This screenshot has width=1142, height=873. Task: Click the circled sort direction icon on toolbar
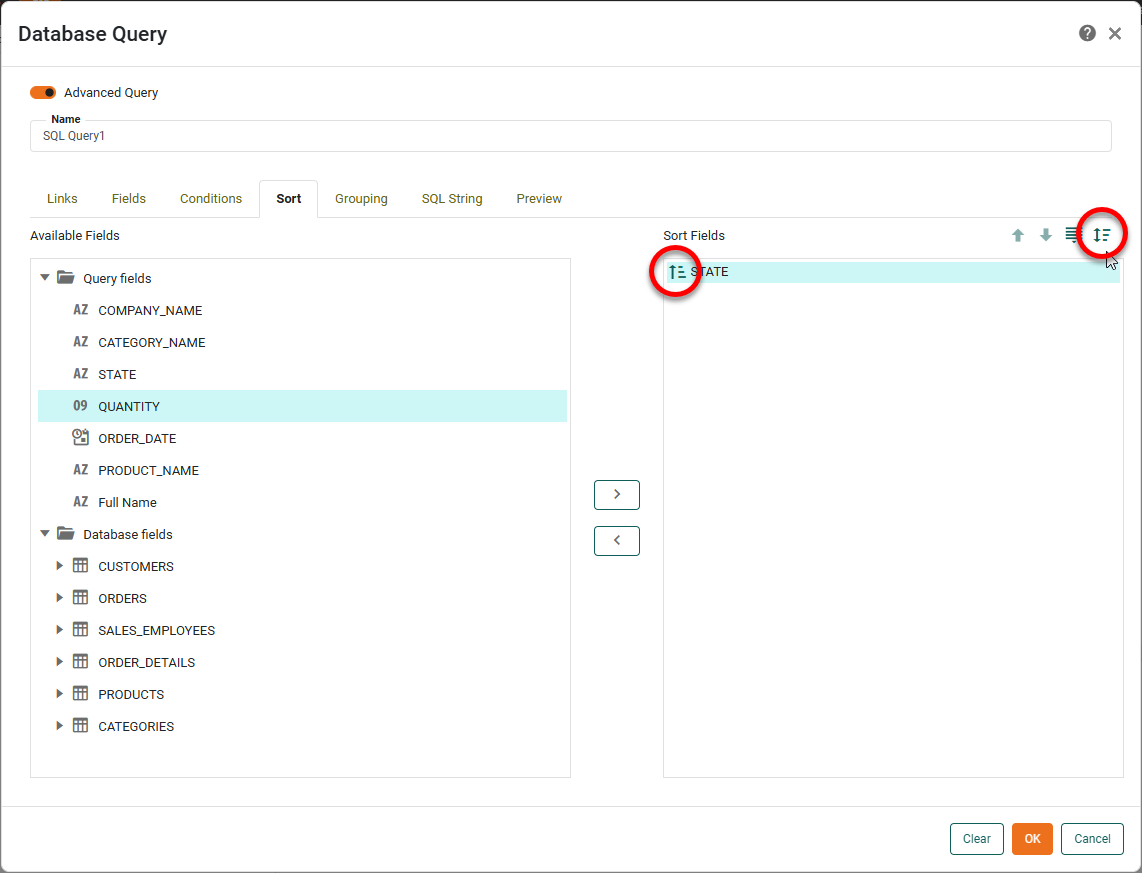(x=1101, y=234)
